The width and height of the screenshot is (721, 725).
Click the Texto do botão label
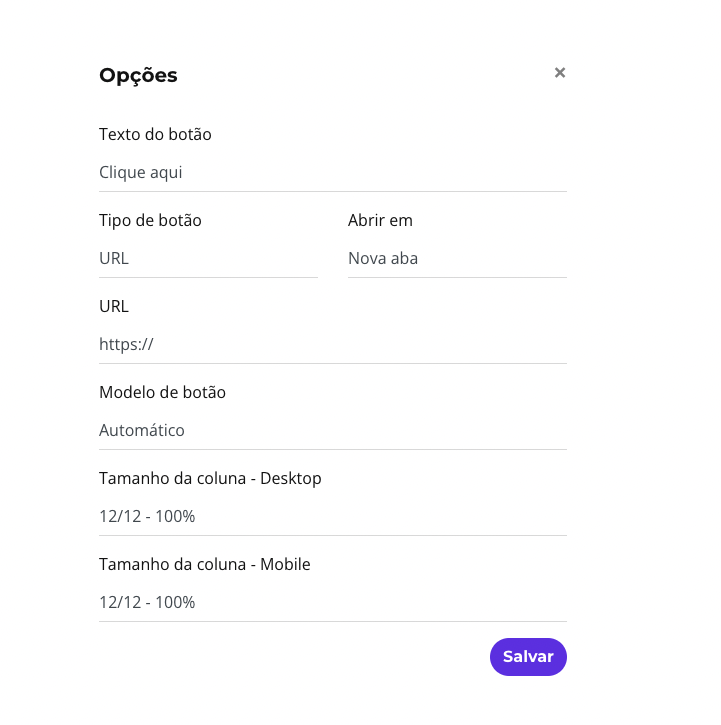pyautogui.click(x=155, y=134)
